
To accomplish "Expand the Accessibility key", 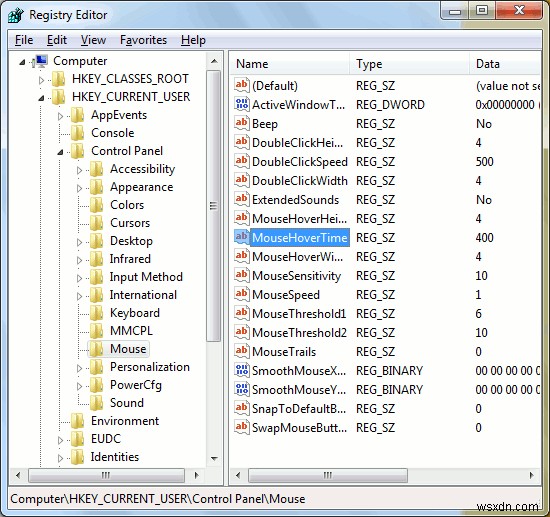I will pos(79,170).
